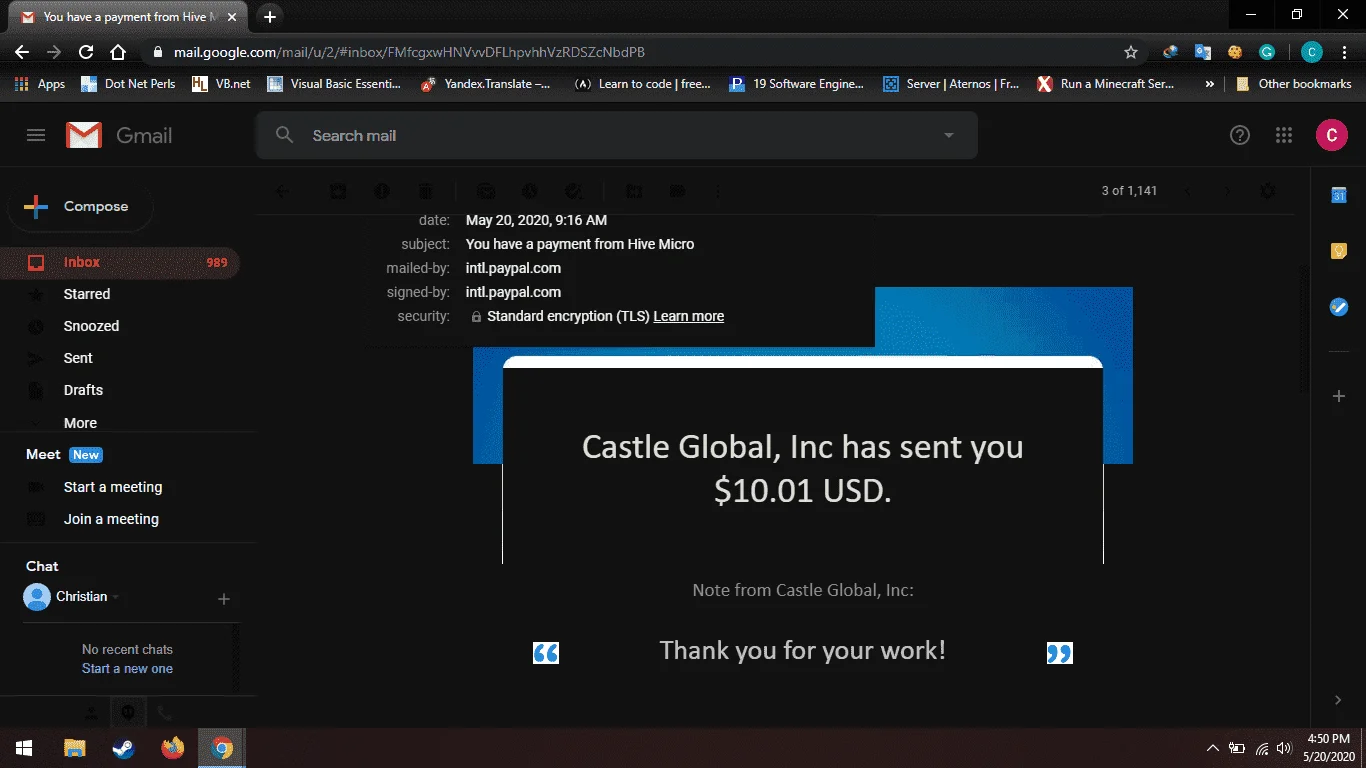Go to the newer email arrow
The height and width of the screenshot is (768, 1366).
1188,191
